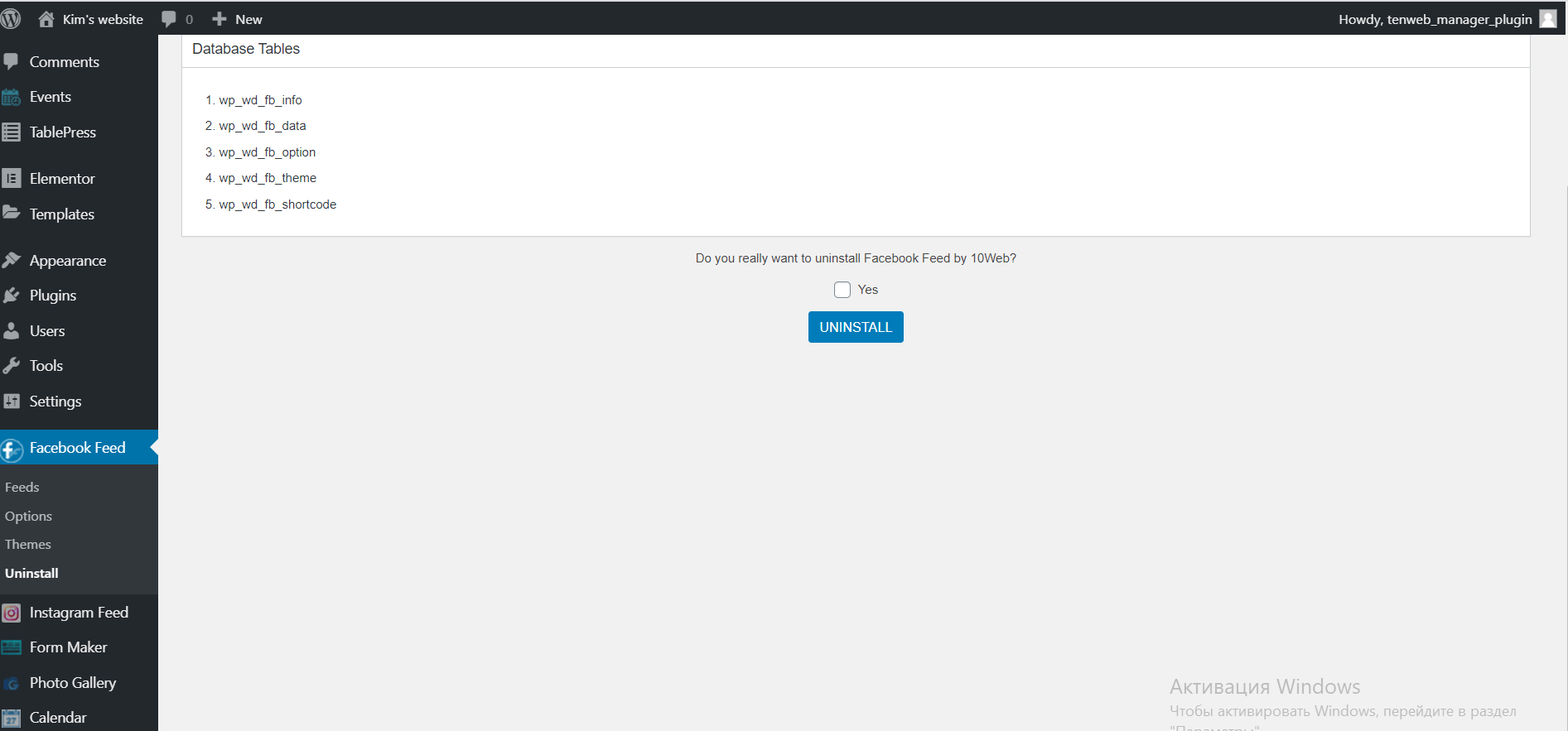Open the Comments menu item
Screen dimensions: 1568x731
[65, 62]
